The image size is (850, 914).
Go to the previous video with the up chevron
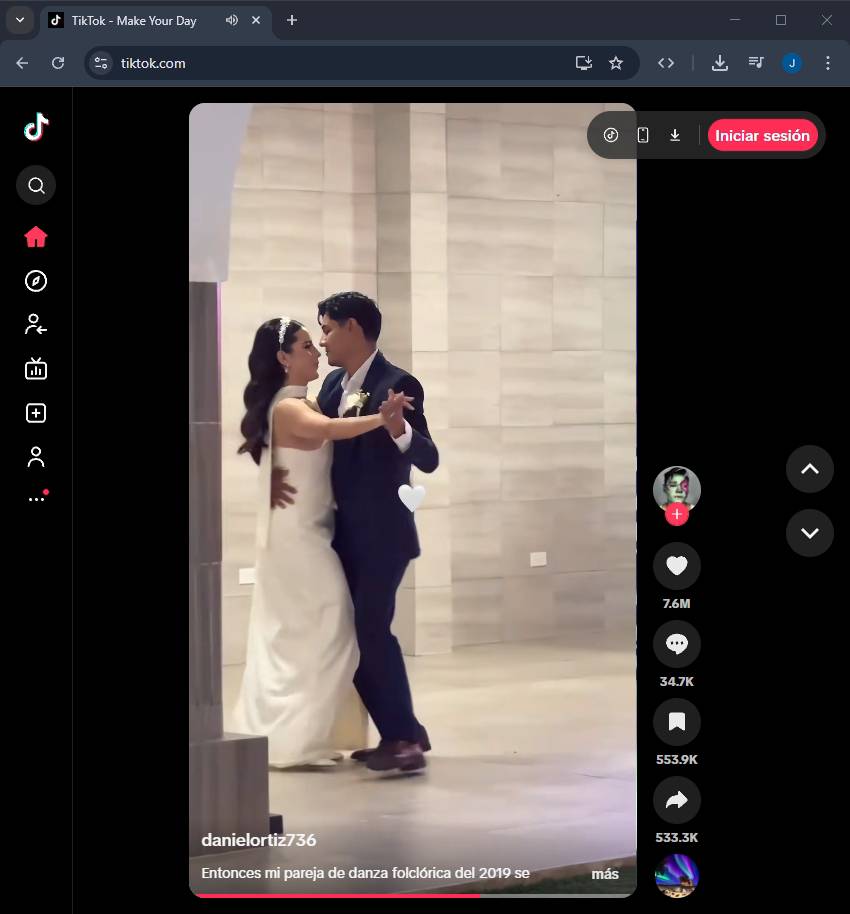pyautogui.click(x=810, y=469)
